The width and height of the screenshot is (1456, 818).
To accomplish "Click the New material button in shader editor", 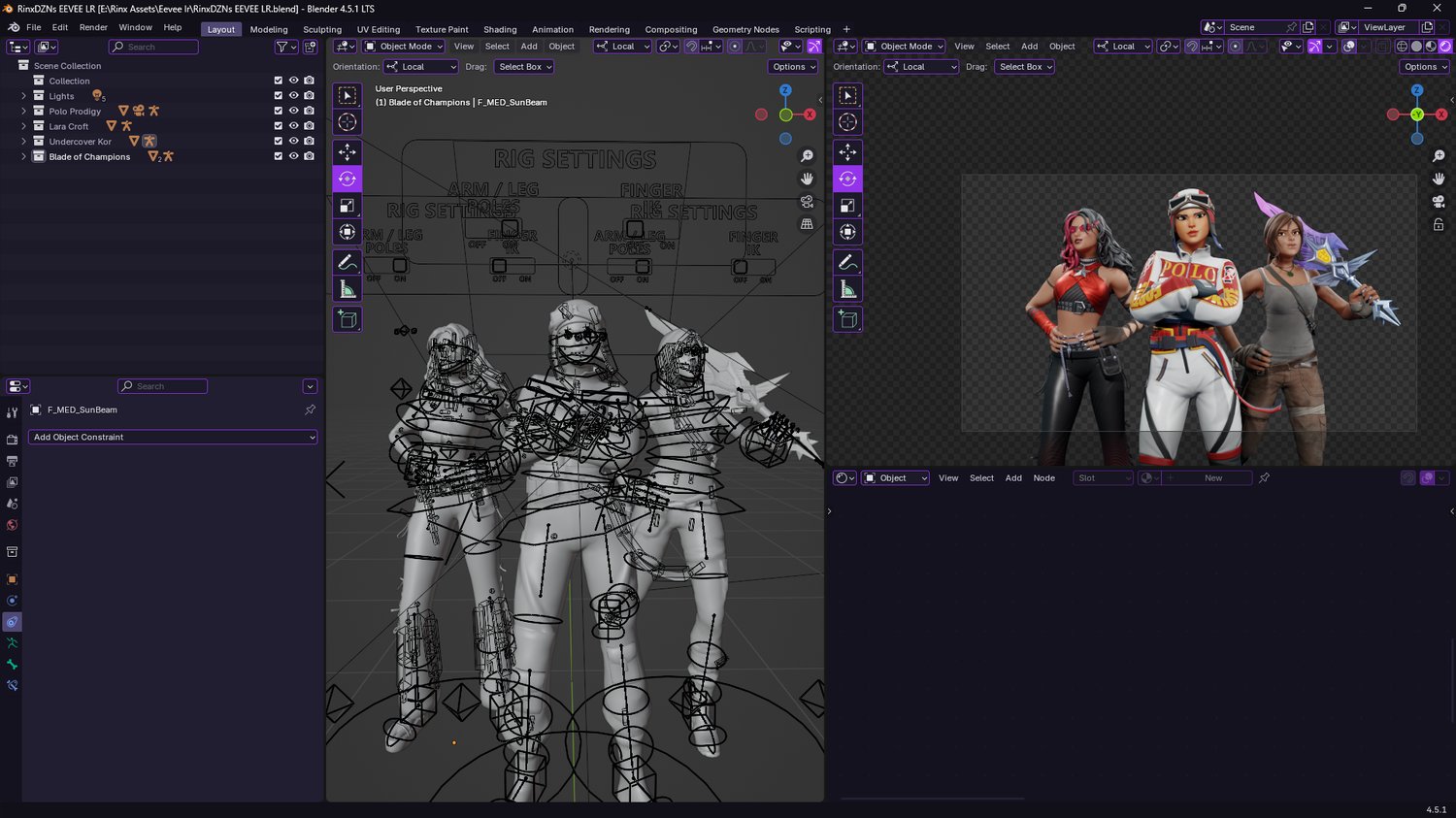I will point(1212,478).
